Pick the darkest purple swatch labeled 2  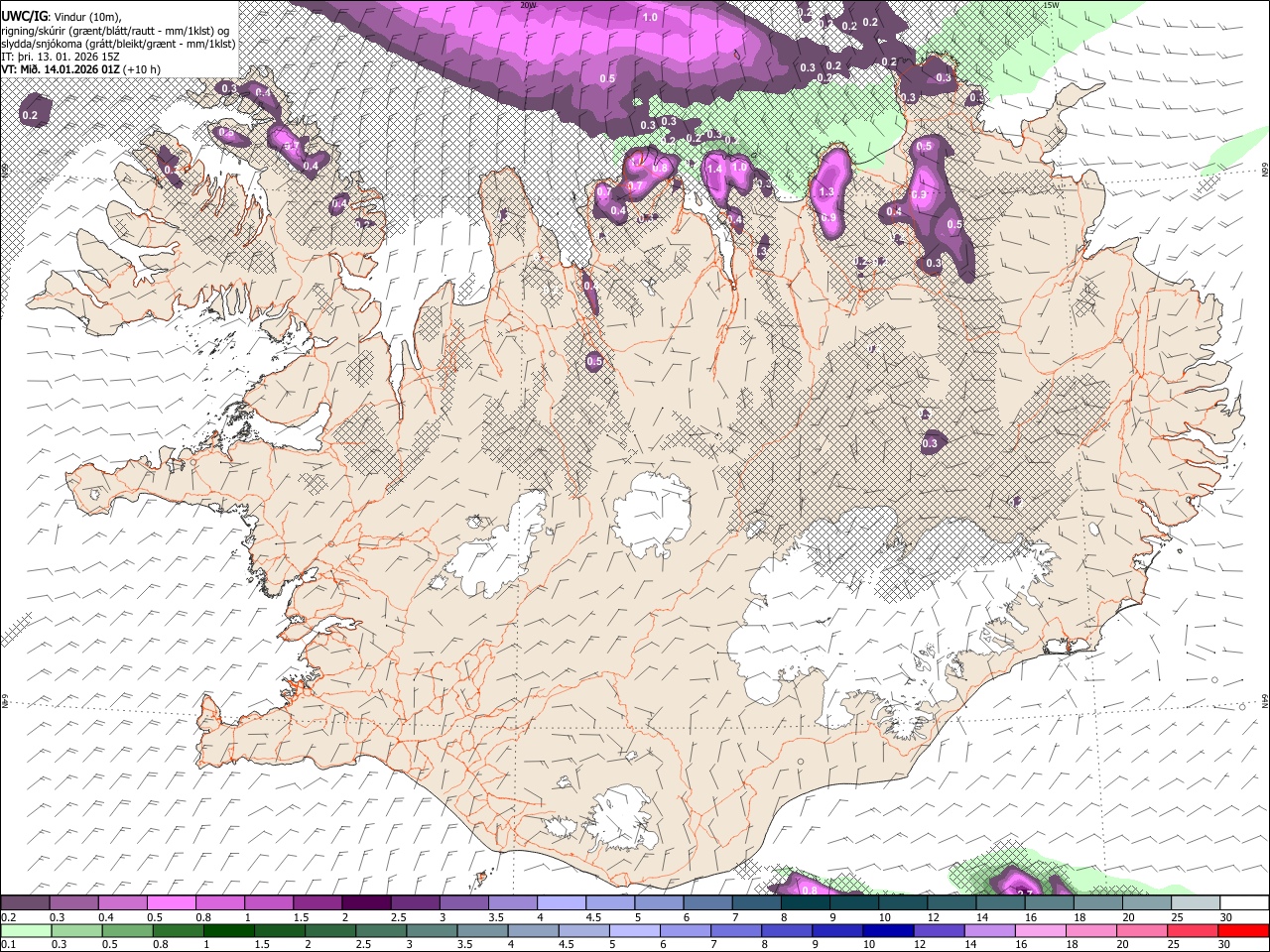coord(365,902)
